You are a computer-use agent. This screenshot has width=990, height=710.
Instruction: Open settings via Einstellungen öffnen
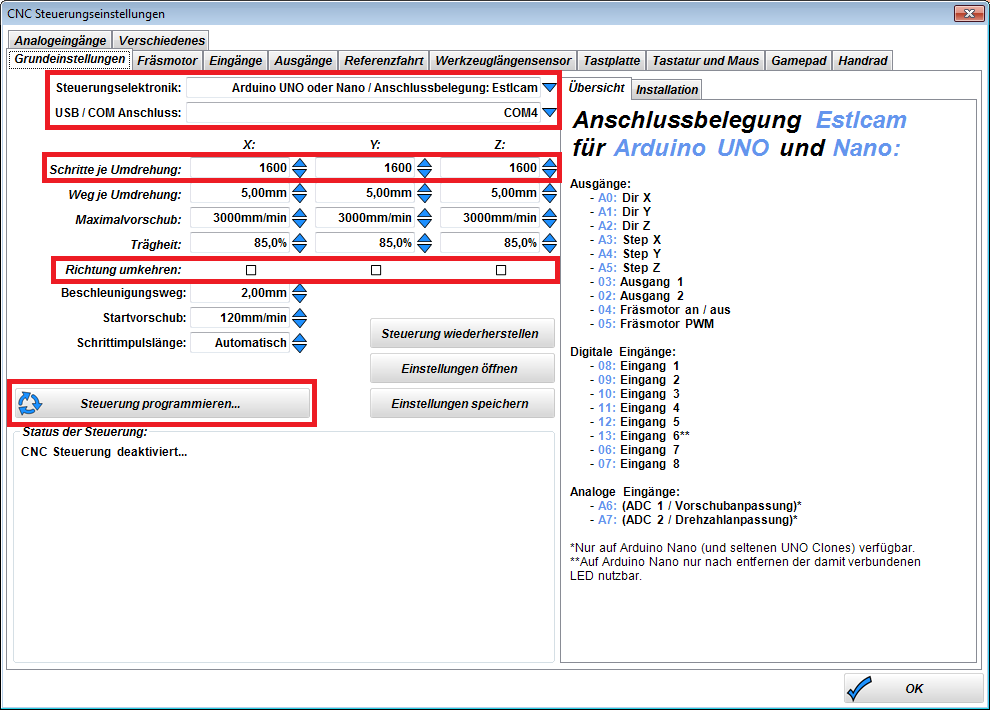462,368
